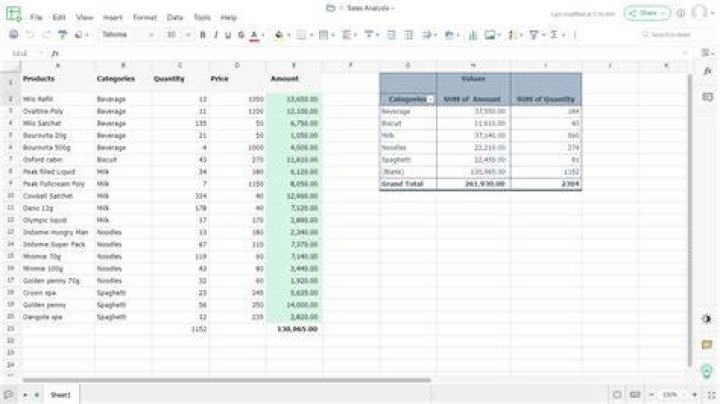
Task: Open the filter options dropdown arrow
Action: click(x=543, y=35)
